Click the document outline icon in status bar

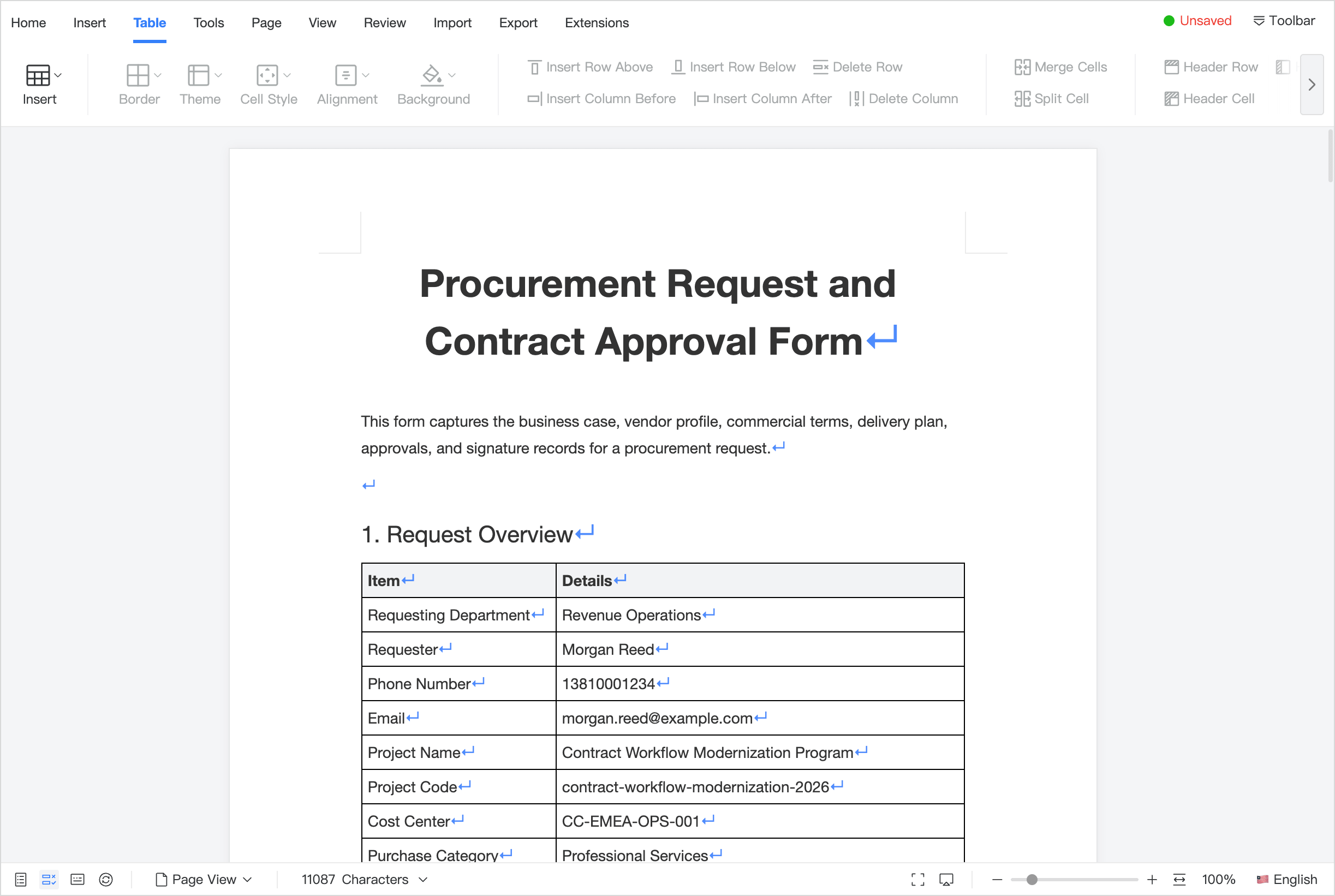click(21, 880)
